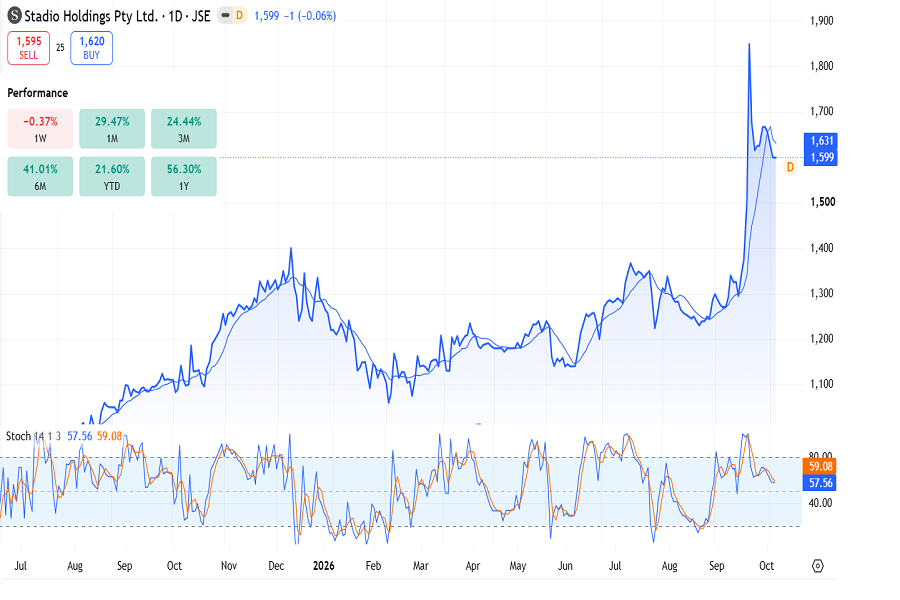This screenshot has height=600, width=900.
Task: Open the chart settings gear icon
Action: pyautogui.click(x=817, y=566)
